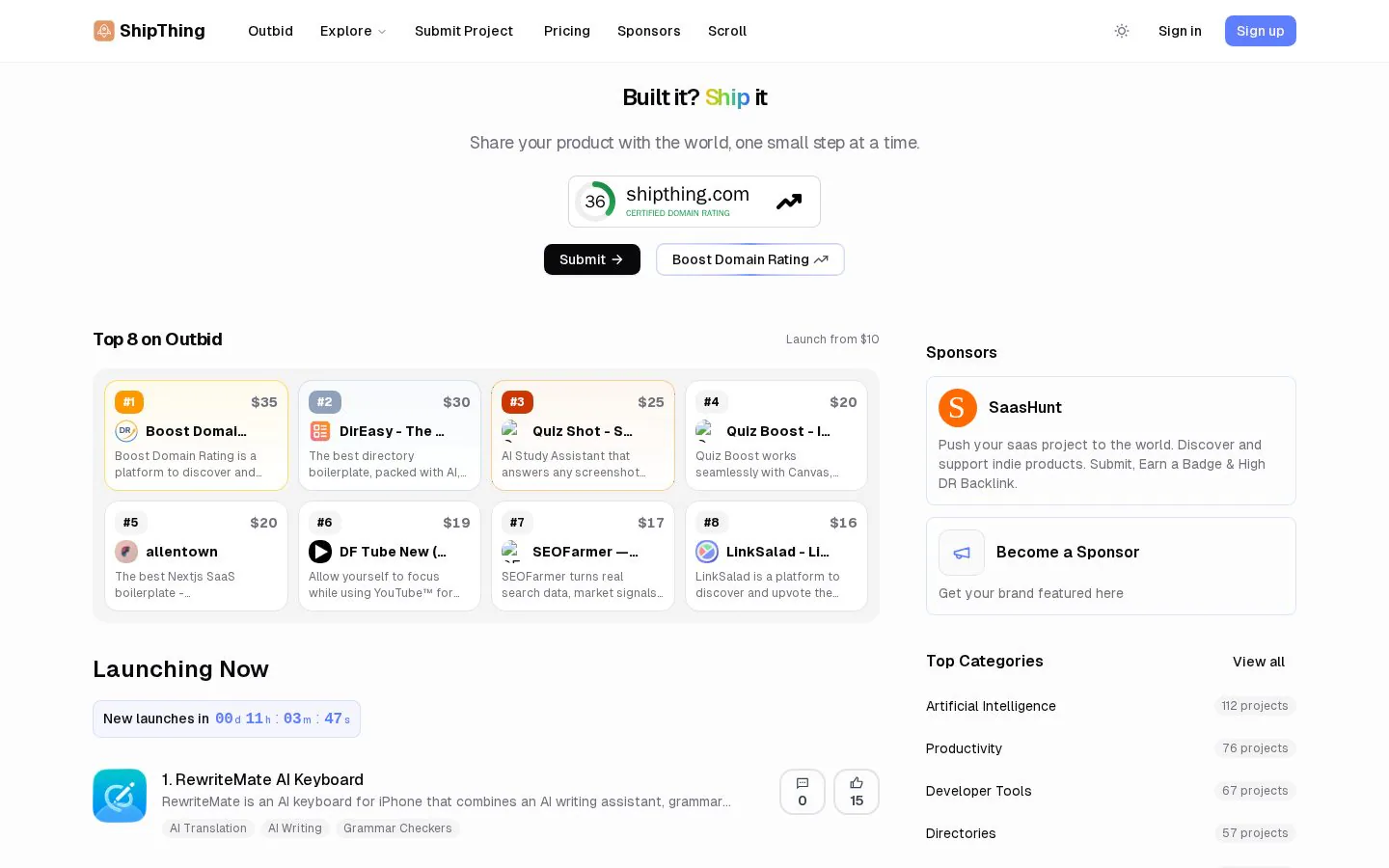1389x868 pixels.
Task: Expand the Explore dropdown menu
Action: (353, 31)
